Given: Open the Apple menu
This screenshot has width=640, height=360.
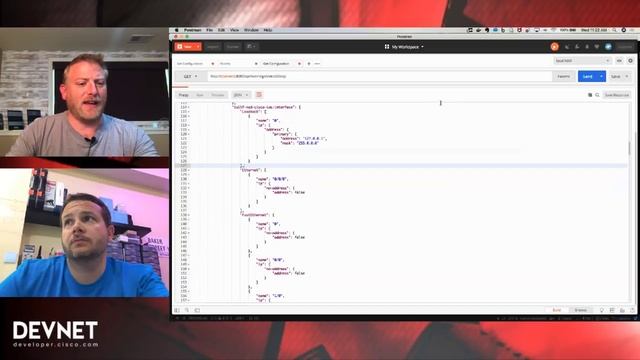Looking at the screenshot, I should [x=177, y=30].
